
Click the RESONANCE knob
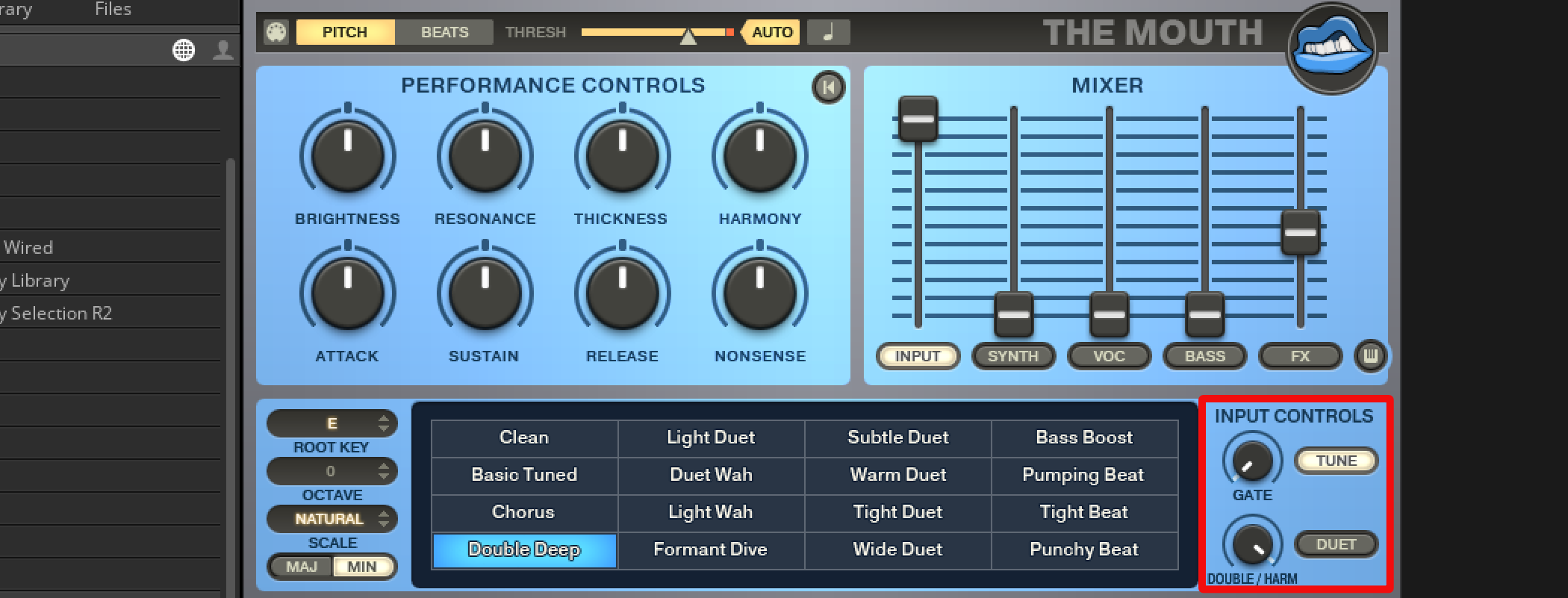[485, 156]
